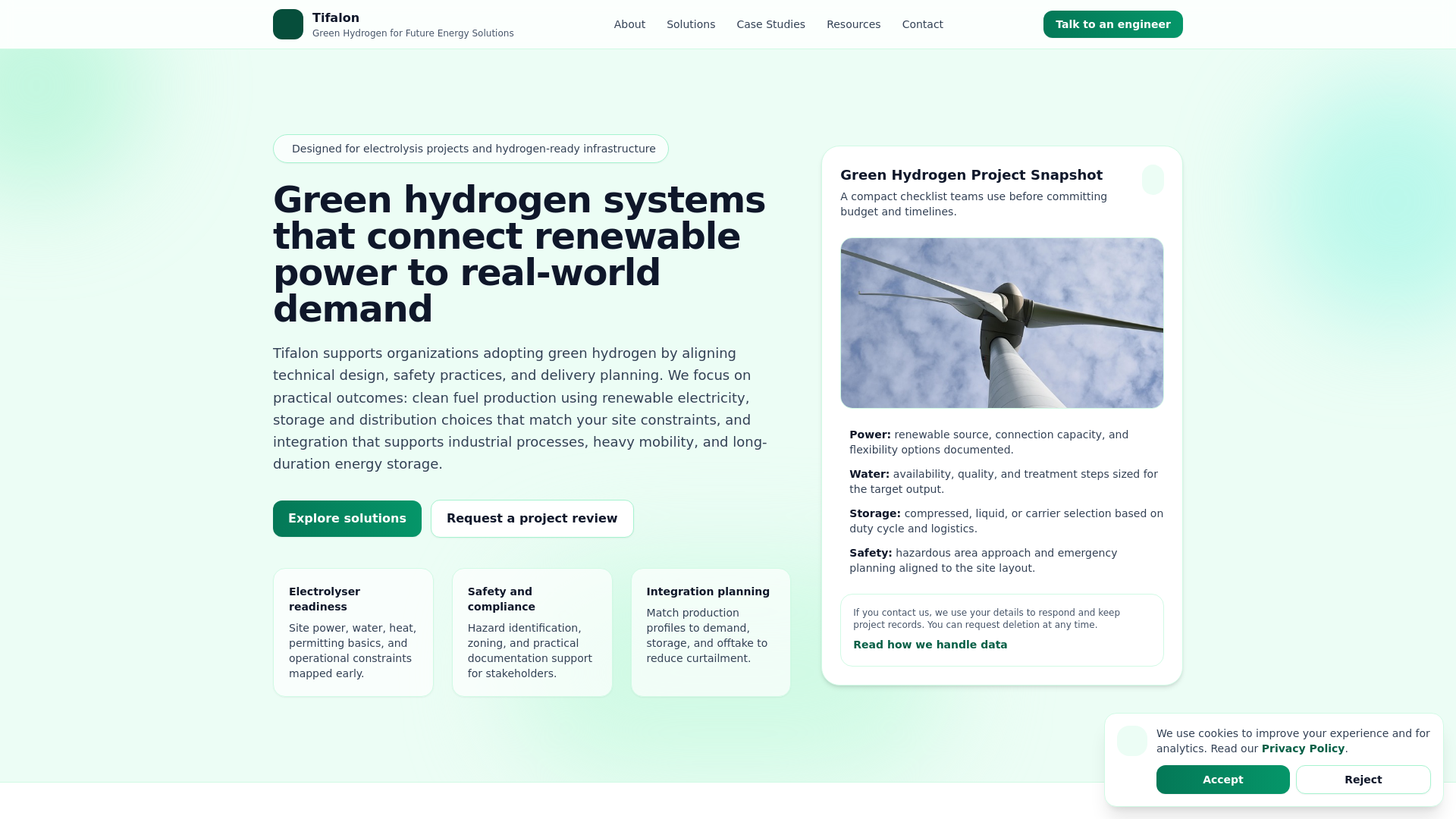Open the Resources nav item
Image resolution: width=1456 pixels, height=819 pixels.
[853, 24]
